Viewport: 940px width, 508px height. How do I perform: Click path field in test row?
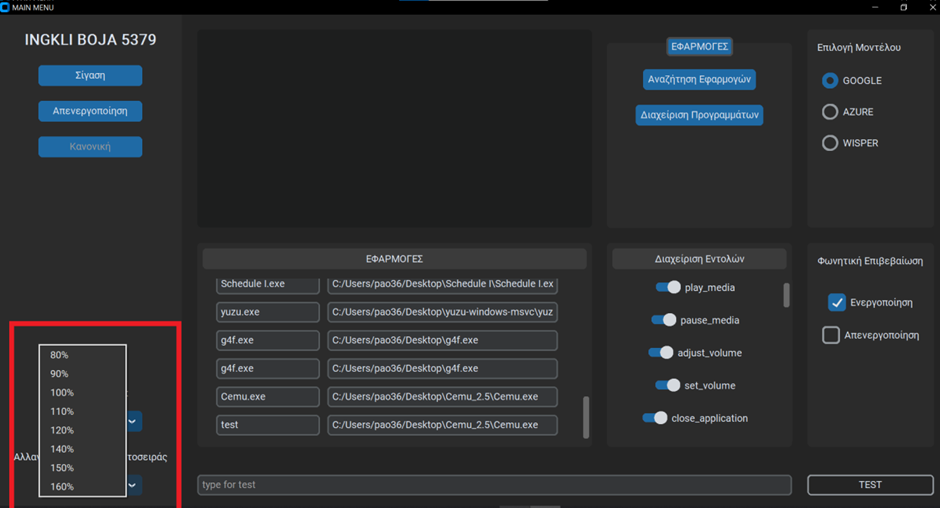coord(442,425)
